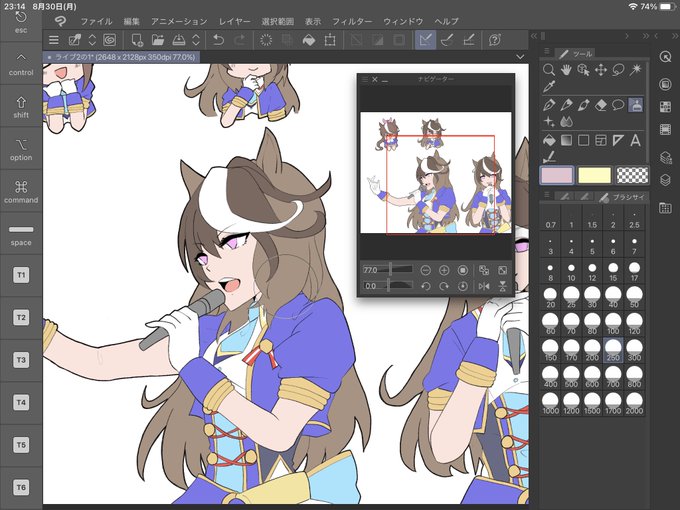Select the Text tool
This screenshot has height=510, width=680.
pyautogui.click(x=635, y=141)
